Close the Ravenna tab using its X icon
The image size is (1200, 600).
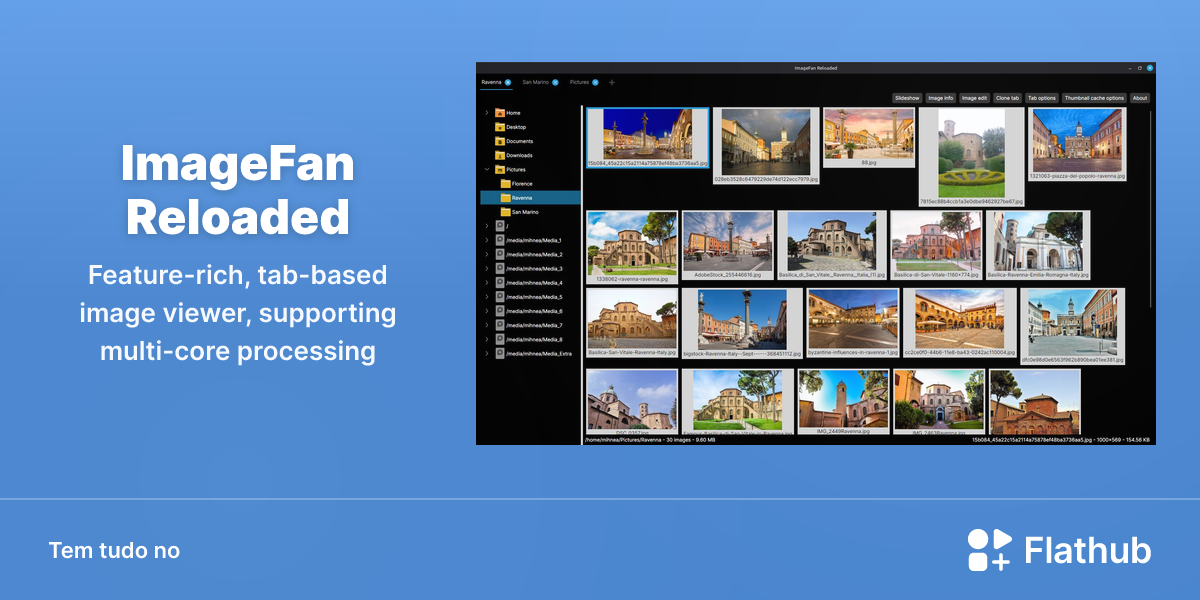coord(508,82)
